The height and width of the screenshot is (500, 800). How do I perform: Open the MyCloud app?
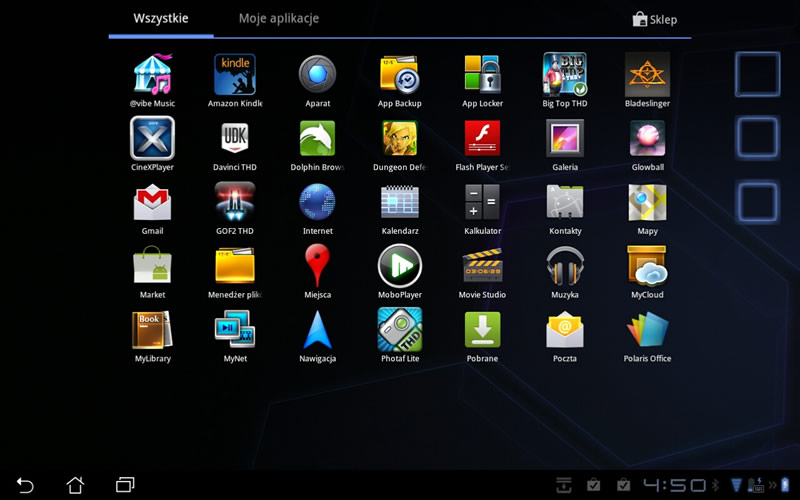click(x=647, y=265)
